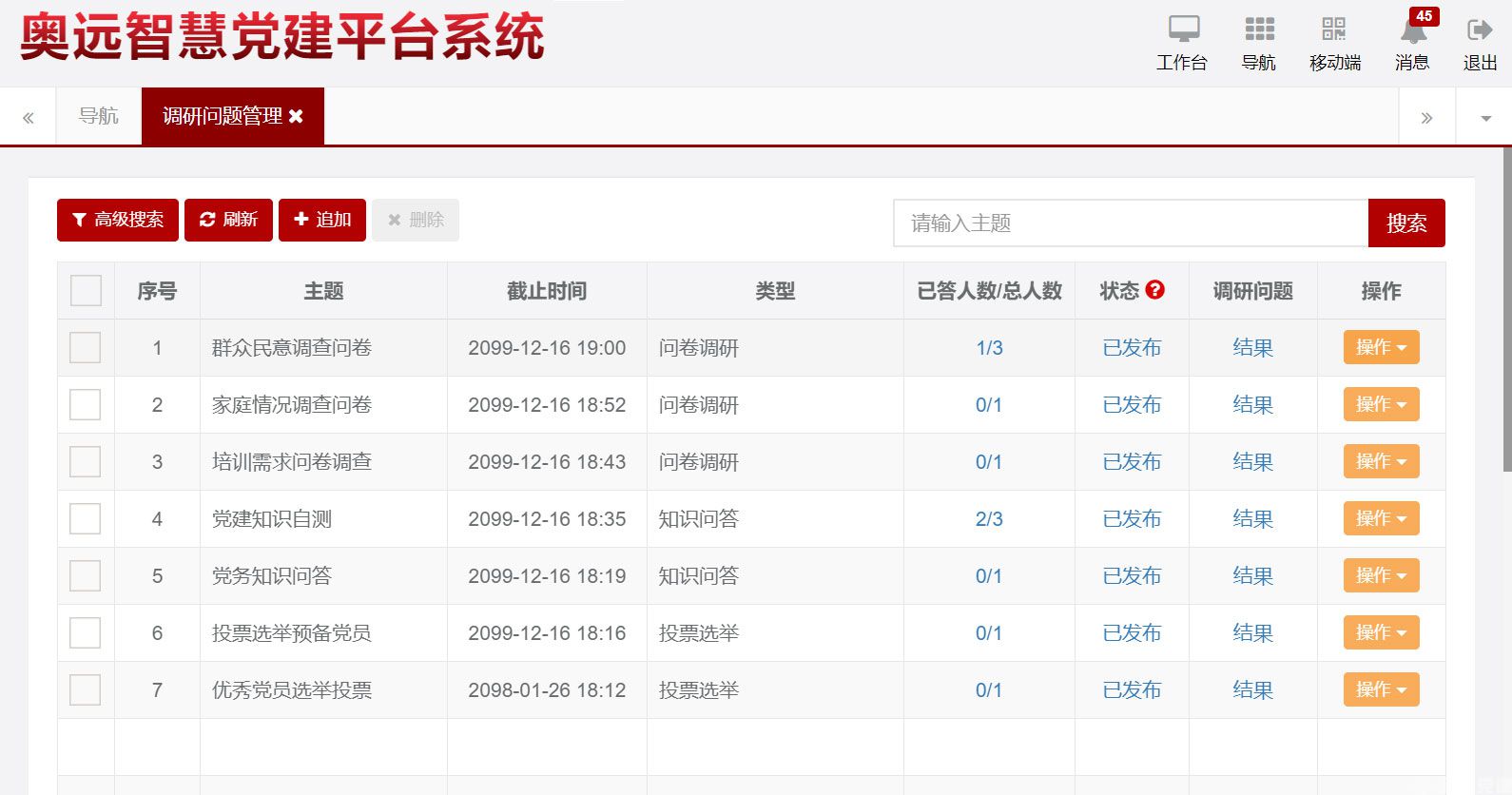Screen dimensions: 1512x795
Task: Close the 调研问题管理 tab
Action: [296, 116]
